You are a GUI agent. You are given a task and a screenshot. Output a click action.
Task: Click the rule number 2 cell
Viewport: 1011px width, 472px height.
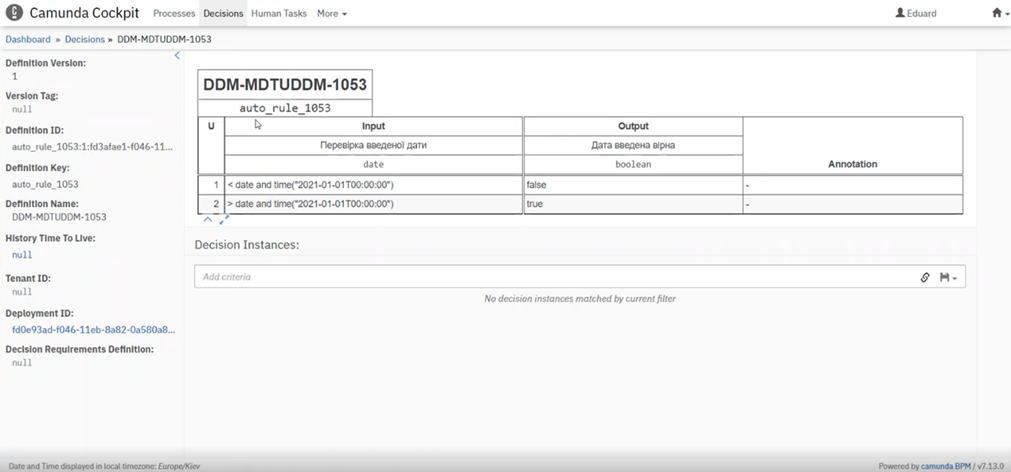211,204
